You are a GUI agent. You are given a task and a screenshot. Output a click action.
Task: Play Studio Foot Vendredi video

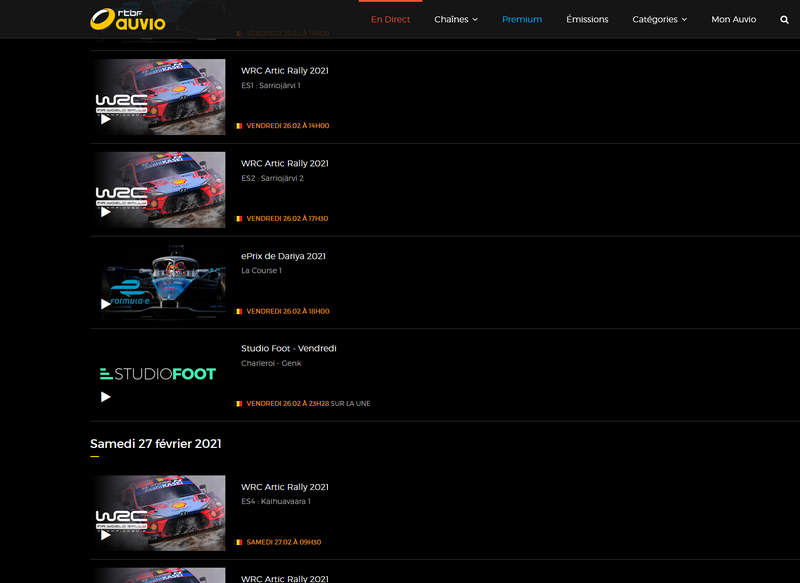coord(106,397)
